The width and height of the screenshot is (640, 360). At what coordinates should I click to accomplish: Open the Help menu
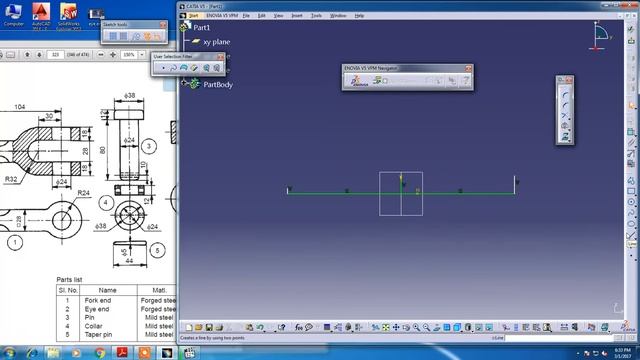[359, 16]
